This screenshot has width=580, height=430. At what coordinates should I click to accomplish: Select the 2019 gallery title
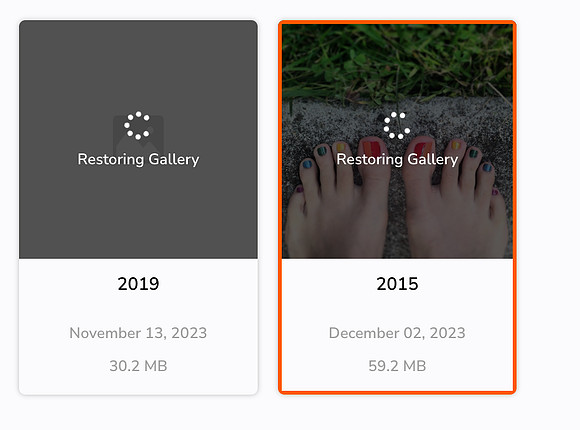pyautogui.click(x=138, y=284)
